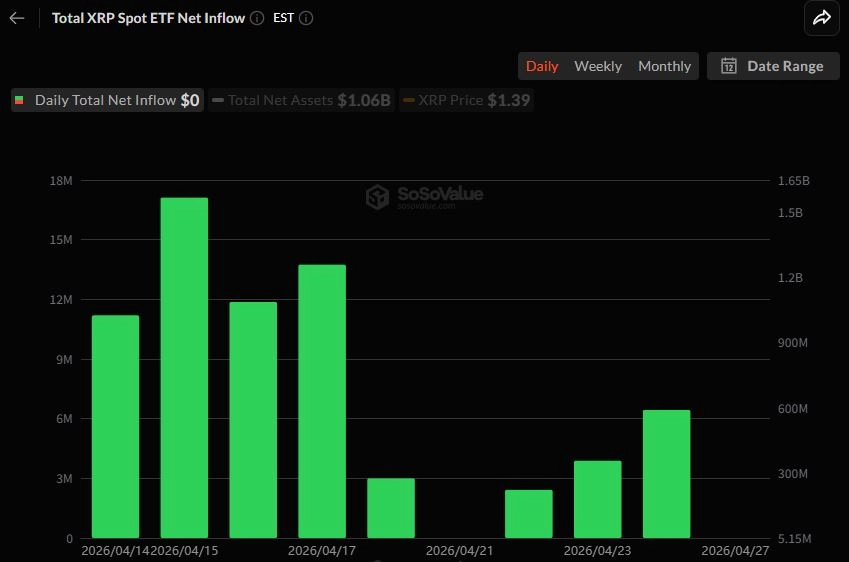Toggle Total Net Assets legend series
The width and height of the screenshot is (849, 562).
tap(301, 100)
